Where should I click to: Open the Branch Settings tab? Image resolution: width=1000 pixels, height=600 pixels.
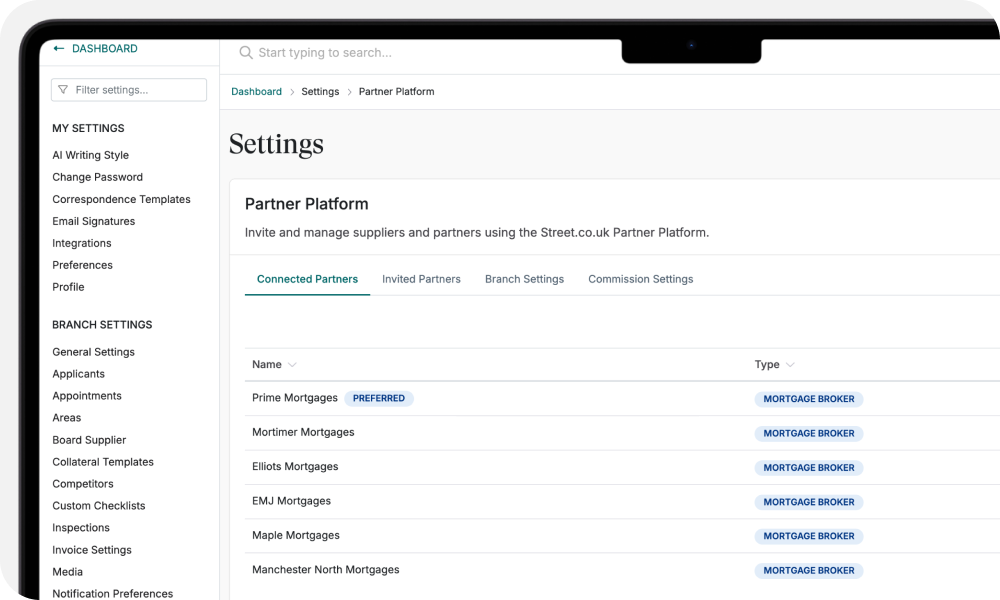(x=524, y=279)
